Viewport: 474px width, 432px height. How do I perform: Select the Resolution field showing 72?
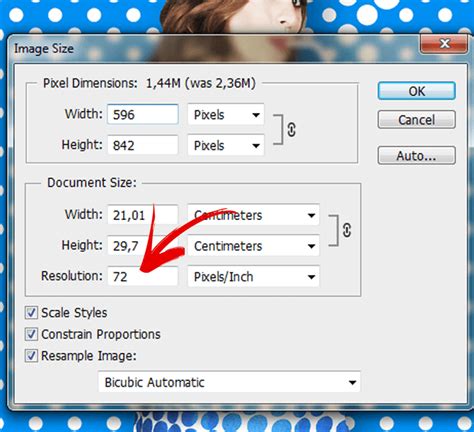[143, 276]
